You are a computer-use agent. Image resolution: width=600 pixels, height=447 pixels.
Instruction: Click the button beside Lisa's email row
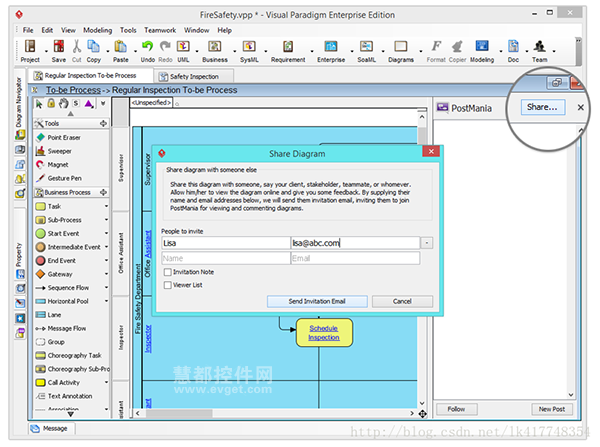click(427, 243)
